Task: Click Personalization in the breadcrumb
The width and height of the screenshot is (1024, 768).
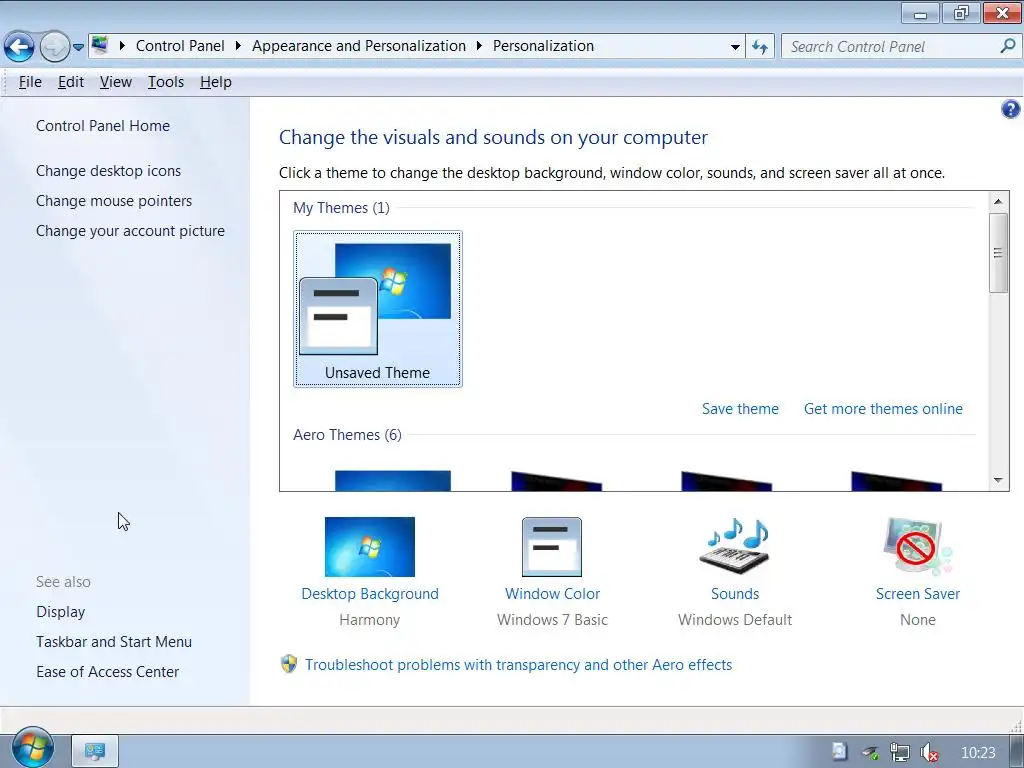Action: coord(543,46)
